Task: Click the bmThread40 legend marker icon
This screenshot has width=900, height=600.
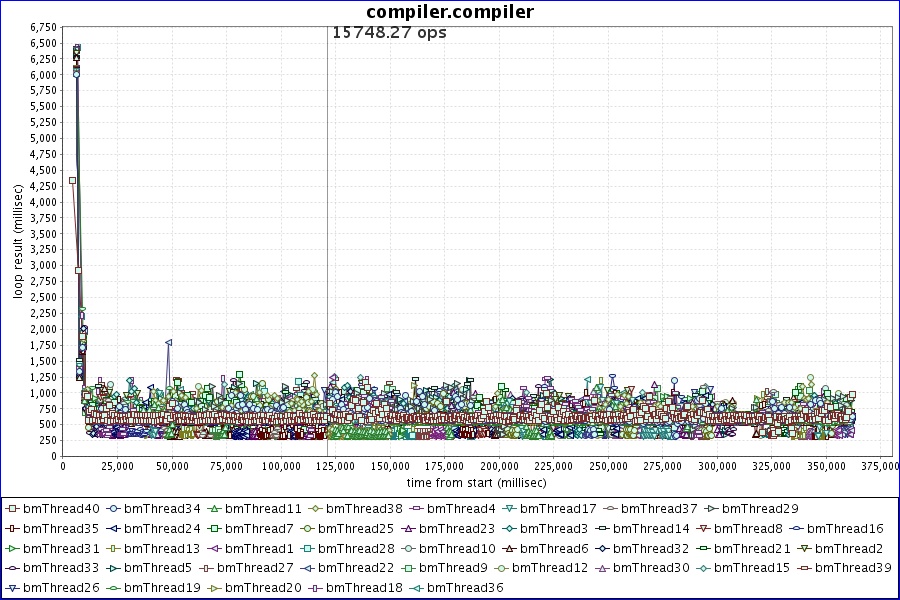Action: tap(11, 509)
